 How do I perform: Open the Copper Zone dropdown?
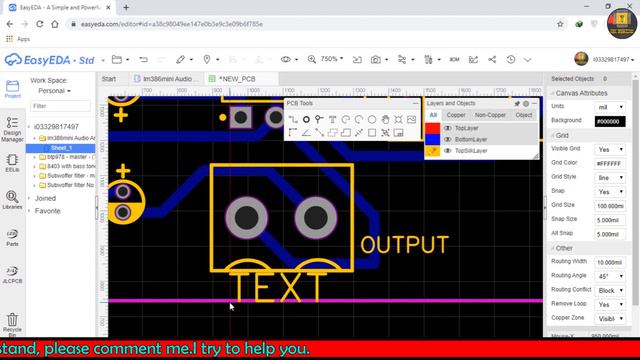[610, 319]
